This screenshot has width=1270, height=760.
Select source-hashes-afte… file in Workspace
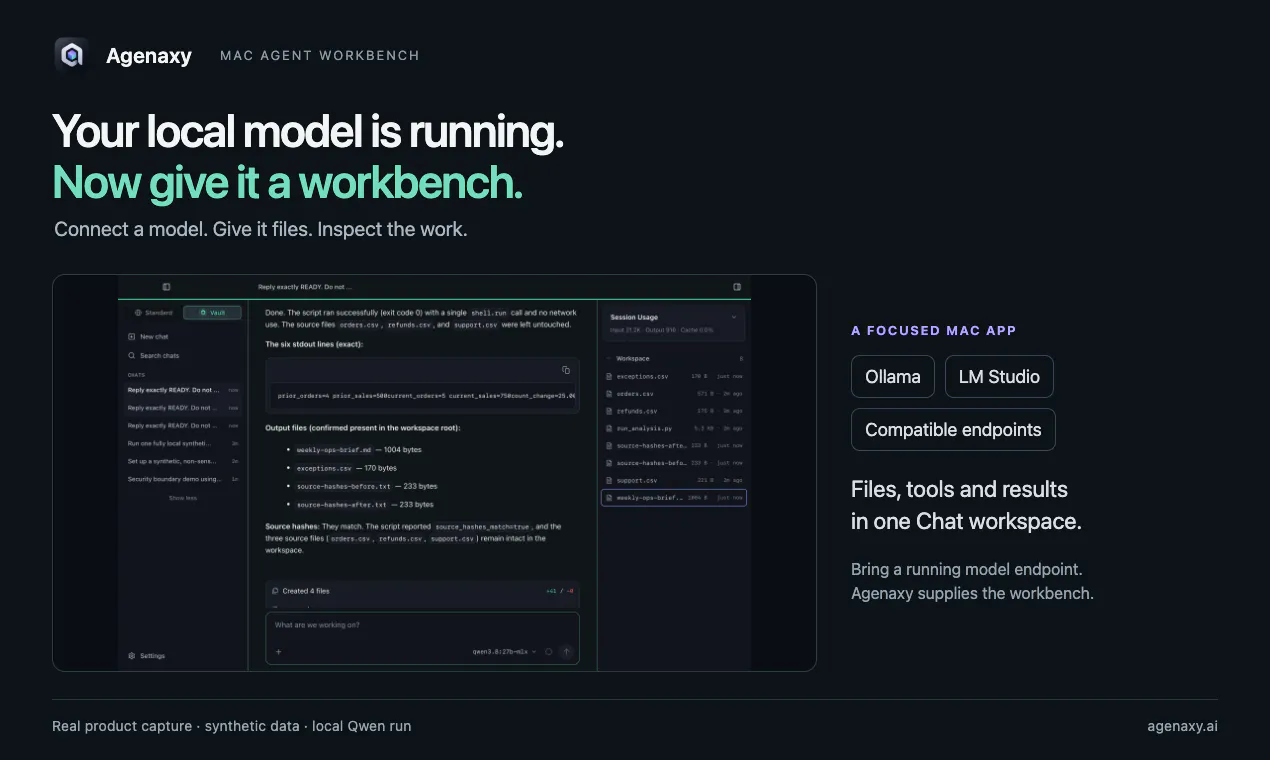click(674, 445)
